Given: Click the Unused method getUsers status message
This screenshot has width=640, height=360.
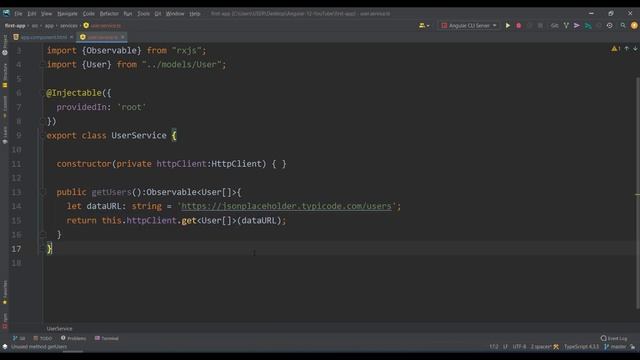Looking at the screenshot, I should pos(39,347).
